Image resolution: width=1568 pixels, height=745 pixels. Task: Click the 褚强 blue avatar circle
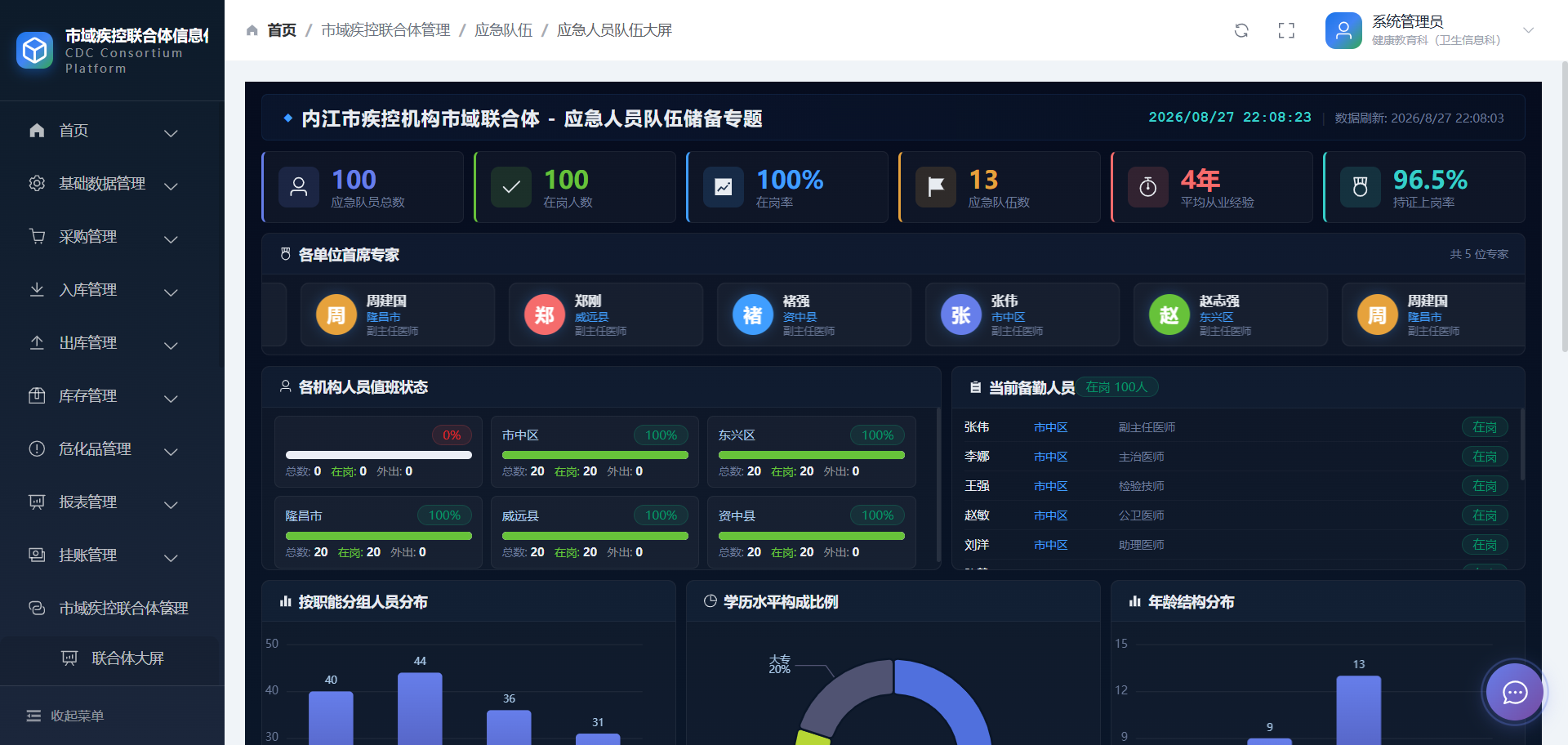[753, 315]
